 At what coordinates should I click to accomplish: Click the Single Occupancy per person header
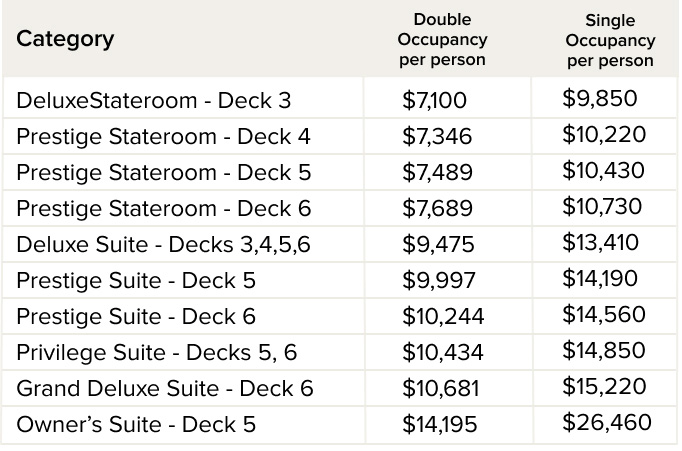click(x=610, y=41)
